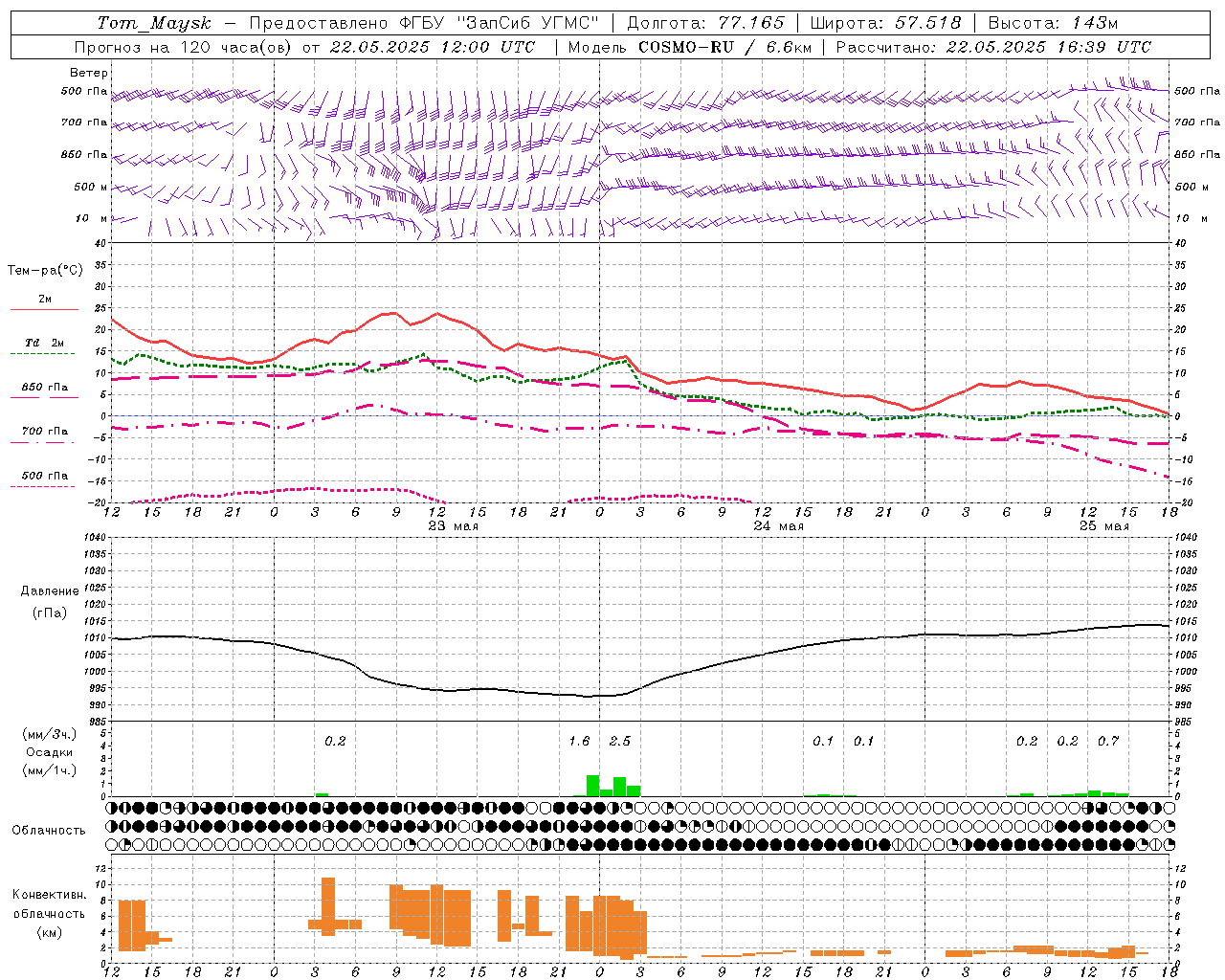The height and width of the screenshot is (980, 1225).
Task: Click the red solid legend line under '2м'
Action: [x=44, y=310]
